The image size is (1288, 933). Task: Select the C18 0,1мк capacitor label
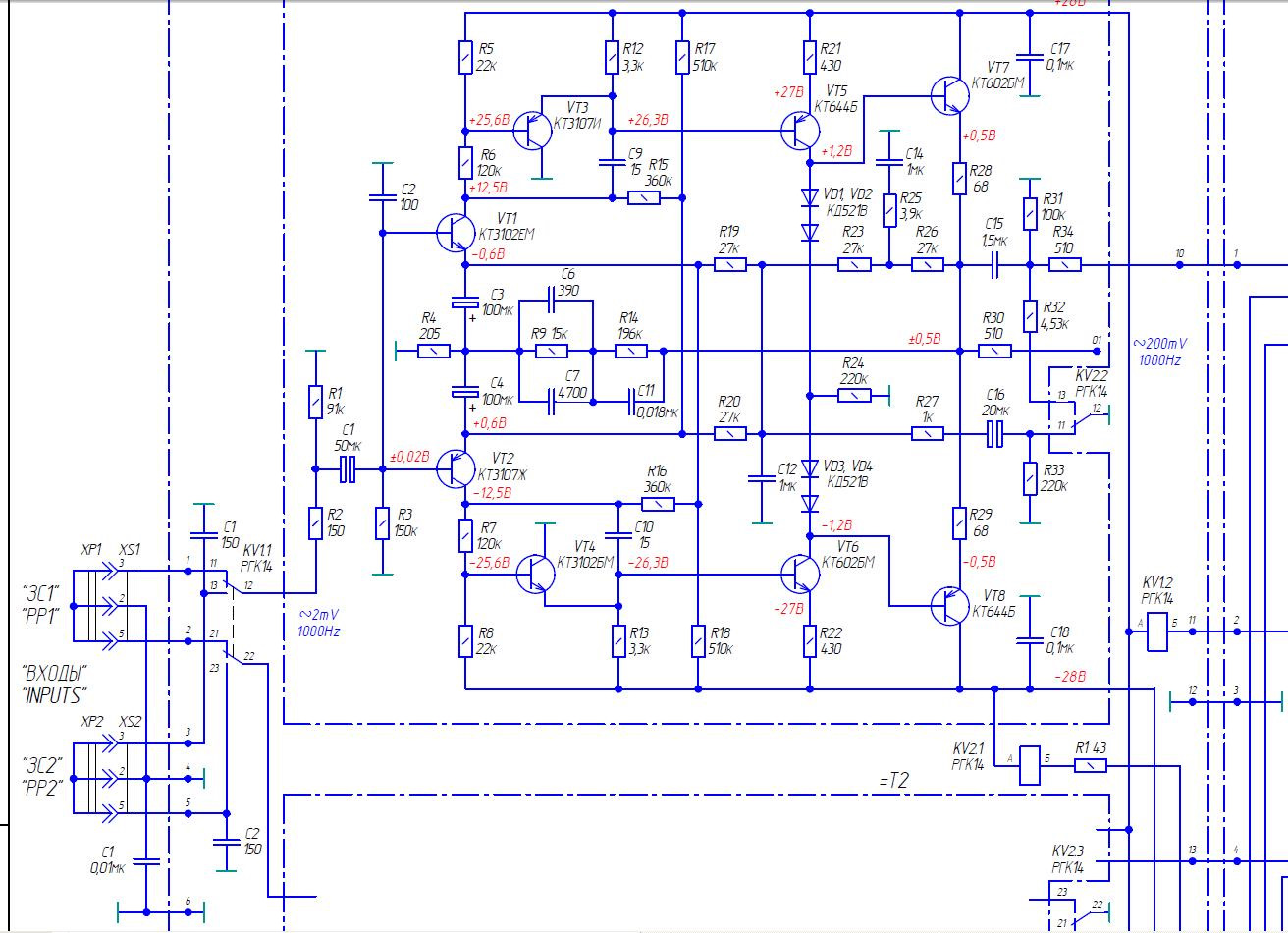pos(1061,640)
